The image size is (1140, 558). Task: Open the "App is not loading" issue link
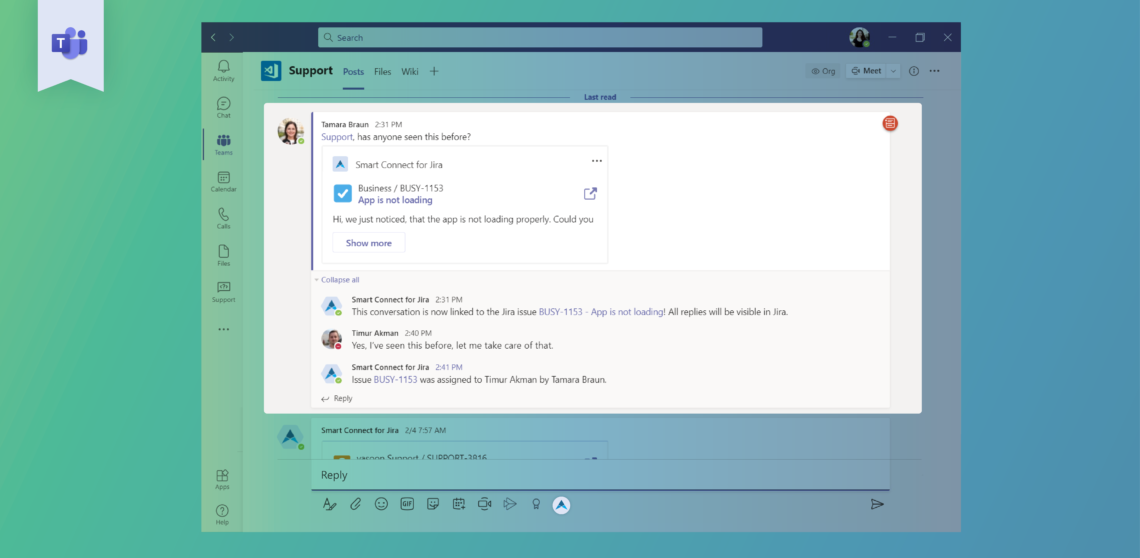point(395,200)
